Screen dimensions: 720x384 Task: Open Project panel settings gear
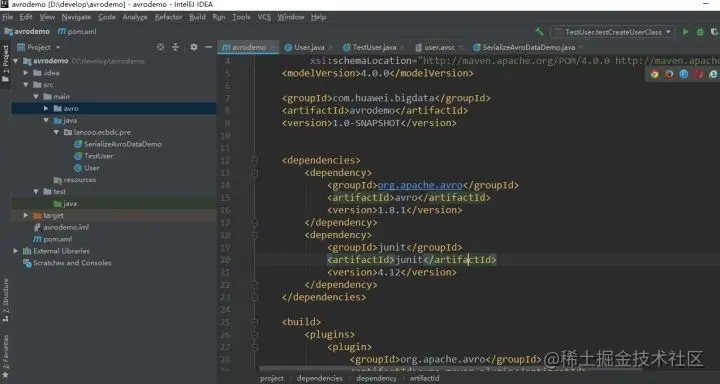coord(194,47)
